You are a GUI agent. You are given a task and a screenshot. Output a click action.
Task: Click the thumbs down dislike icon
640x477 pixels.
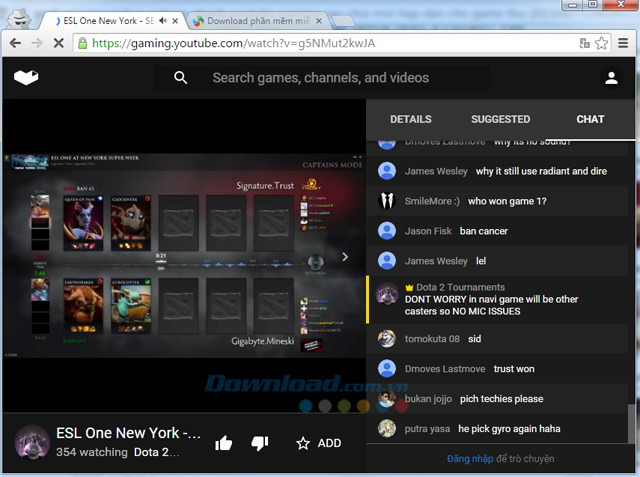point(260,443)
